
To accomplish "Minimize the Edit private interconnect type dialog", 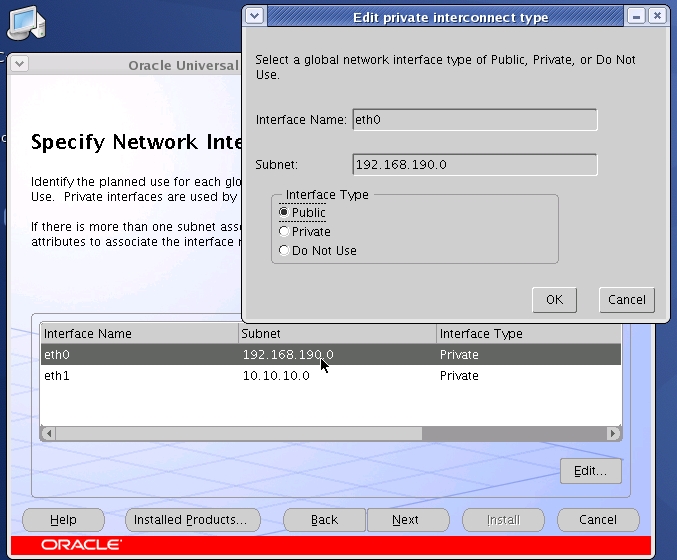I will point(636,16).
